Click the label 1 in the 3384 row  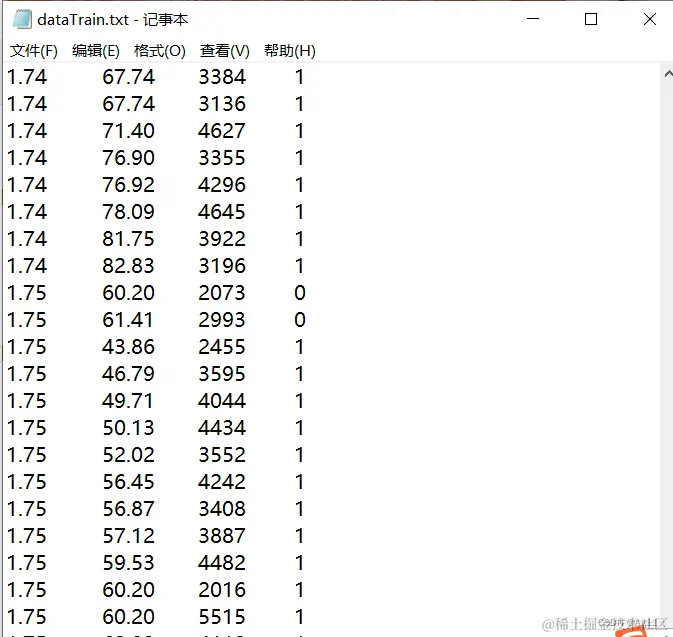coord(300,77)
